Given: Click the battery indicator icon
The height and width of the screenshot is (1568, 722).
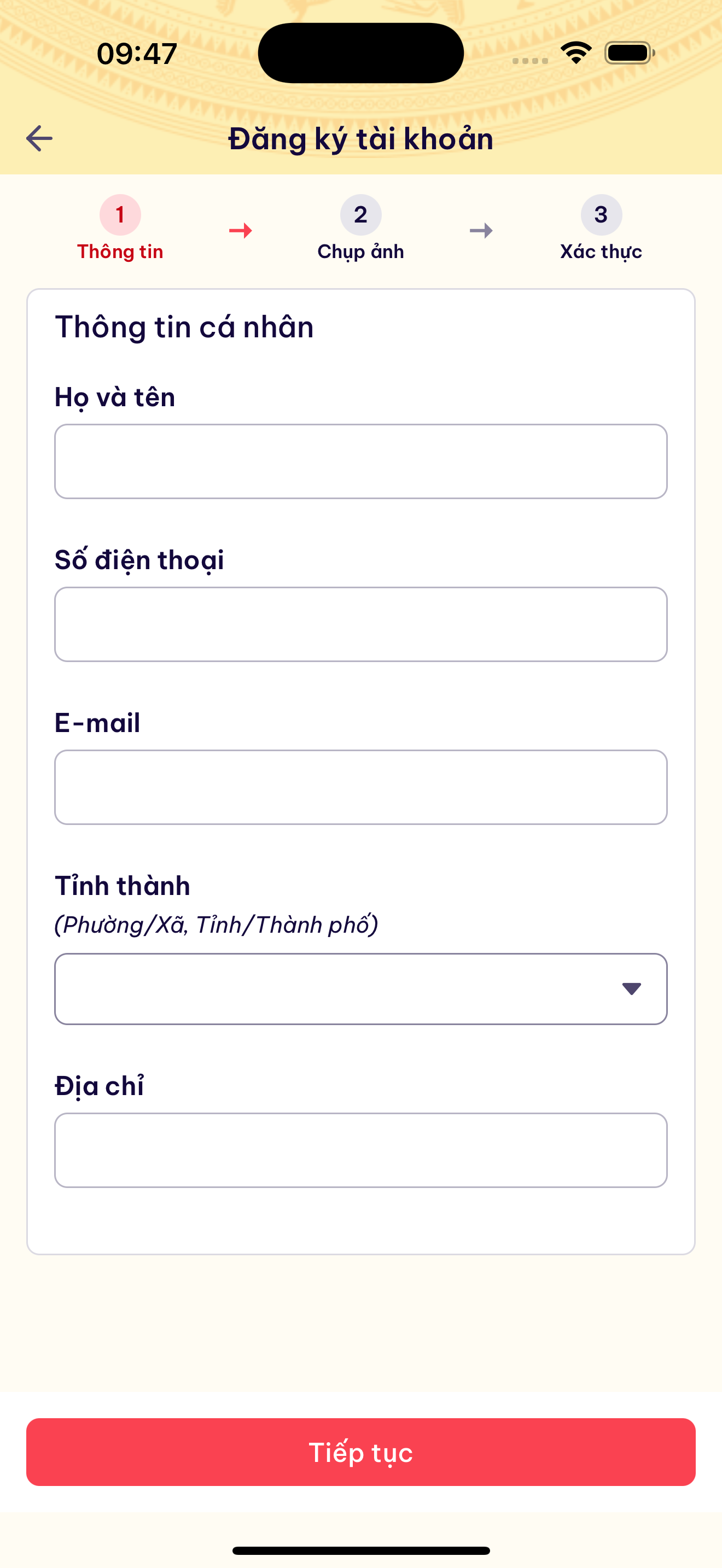Looking at the screenshot, I should (x=628, y=54).
